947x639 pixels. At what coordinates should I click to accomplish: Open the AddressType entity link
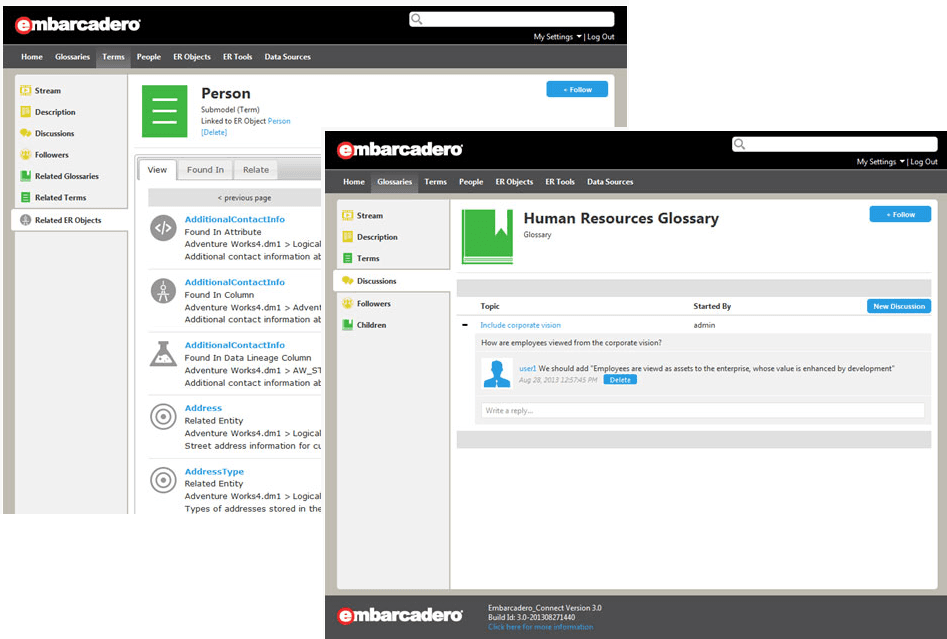[214, 472]
